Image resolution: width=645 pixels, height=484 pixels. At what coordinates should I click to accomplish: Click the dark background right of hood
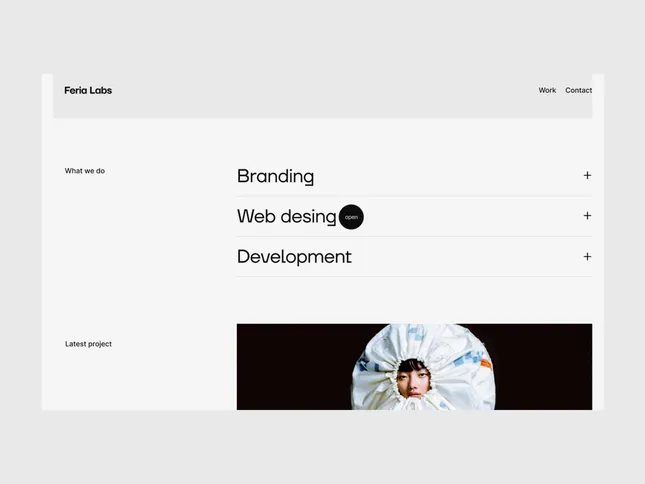coord(545,366)
